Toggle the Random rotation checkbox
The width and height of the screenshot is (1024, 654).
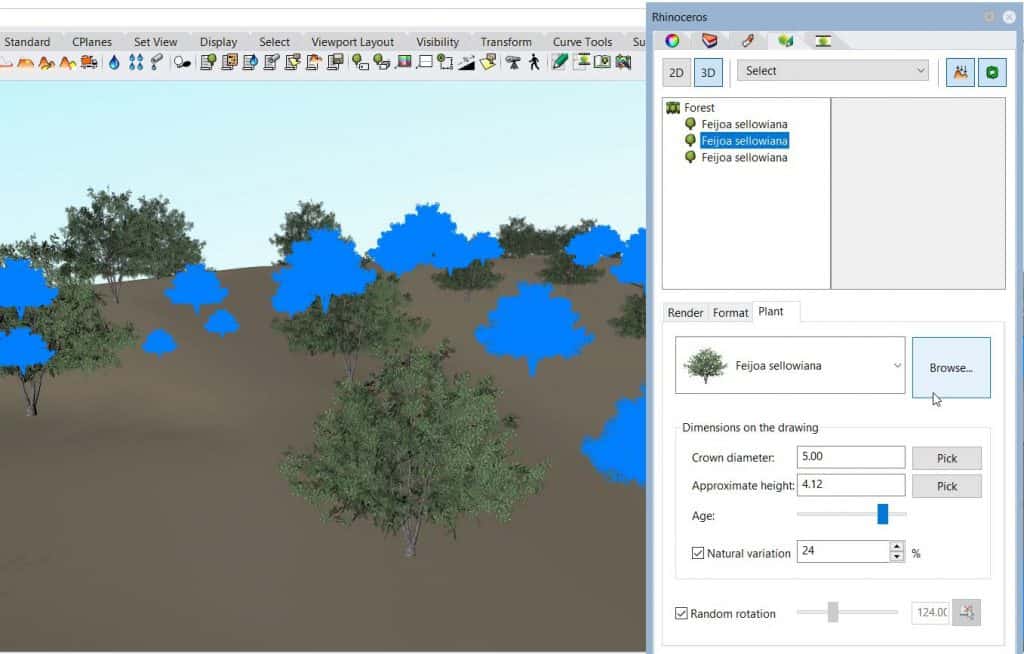coord(681,613)
